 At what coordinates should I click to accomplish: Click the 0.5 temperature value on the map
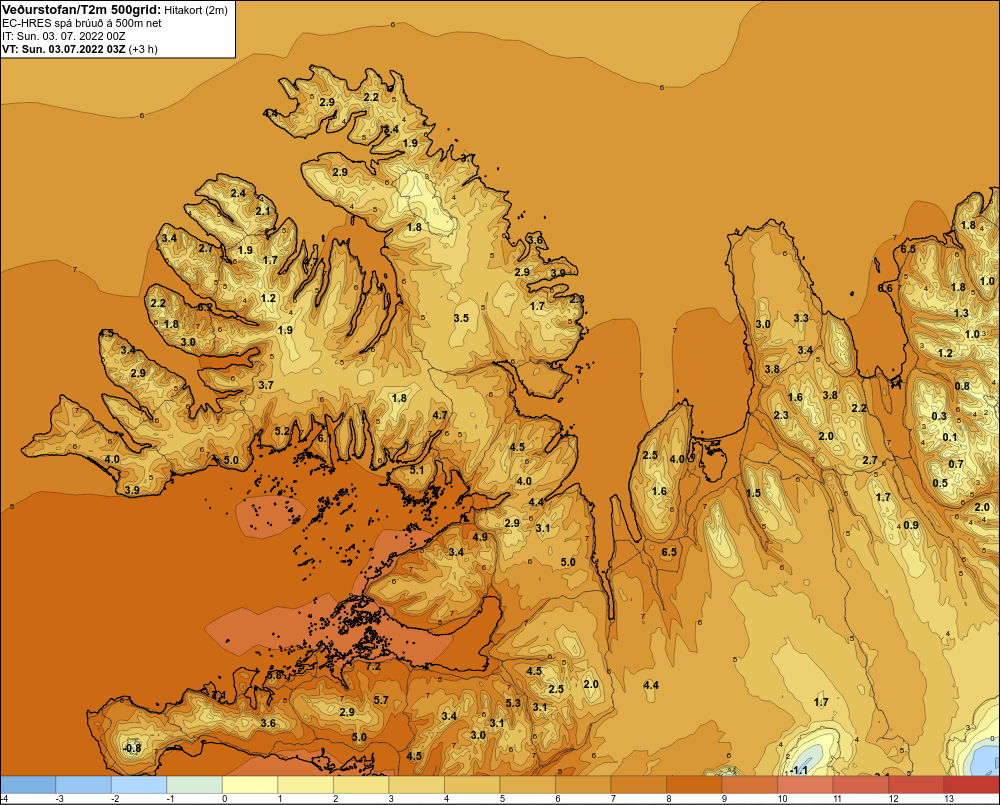(940, 484)
